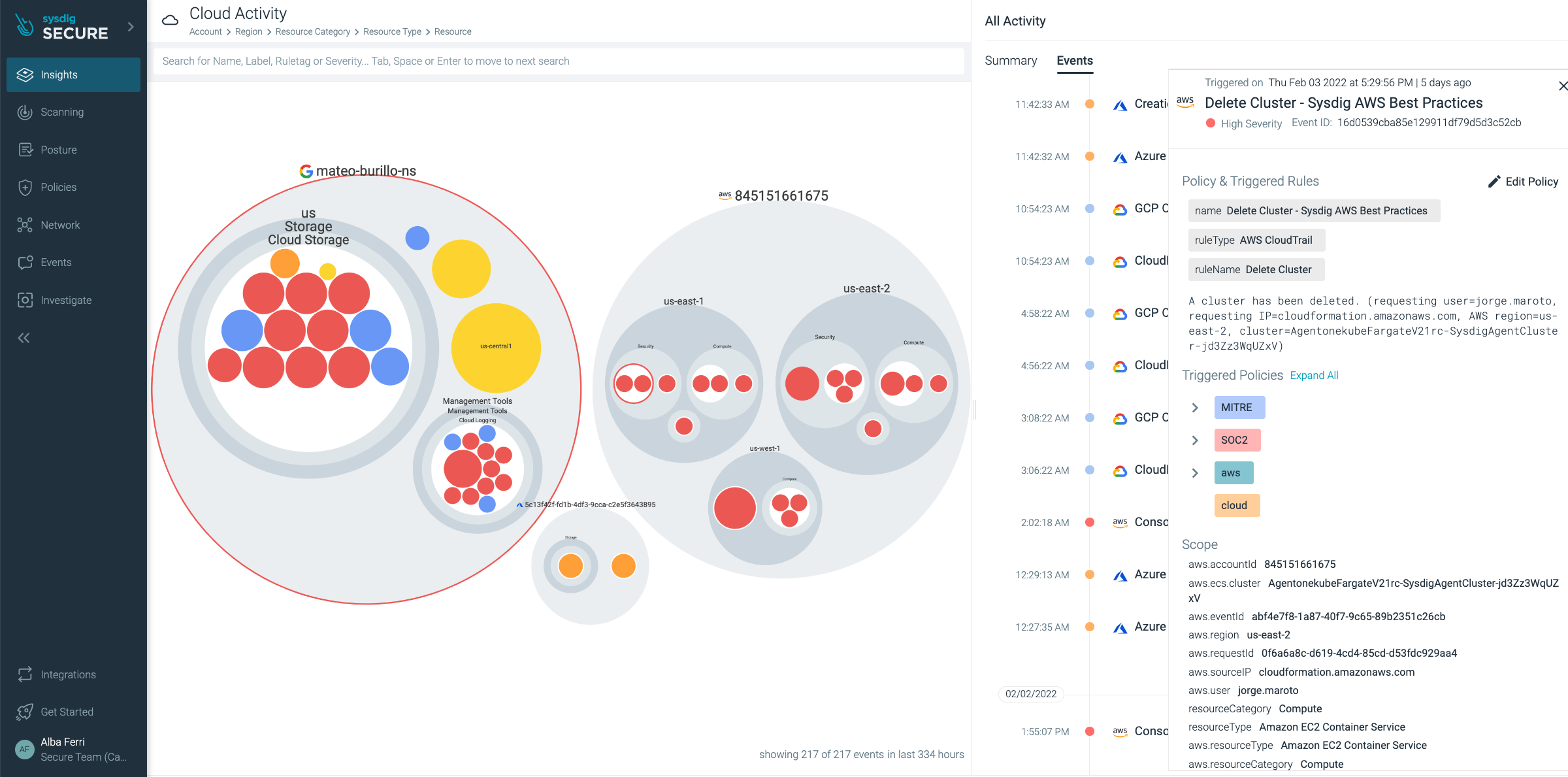
Task: Focus the cloud activity search field
Action: (559, 61)
